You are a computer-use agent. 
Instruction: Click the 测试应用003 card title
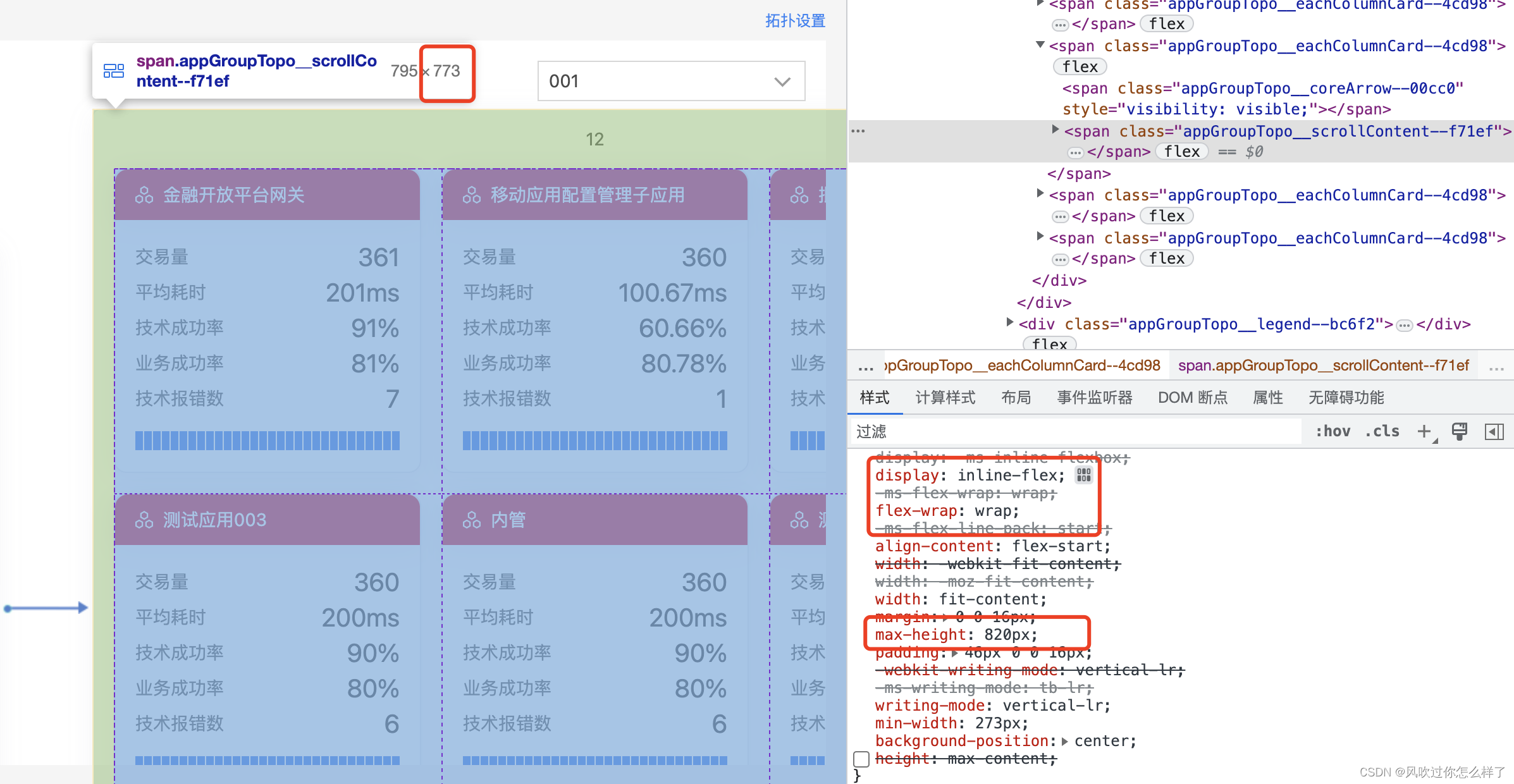click(214, 520)
